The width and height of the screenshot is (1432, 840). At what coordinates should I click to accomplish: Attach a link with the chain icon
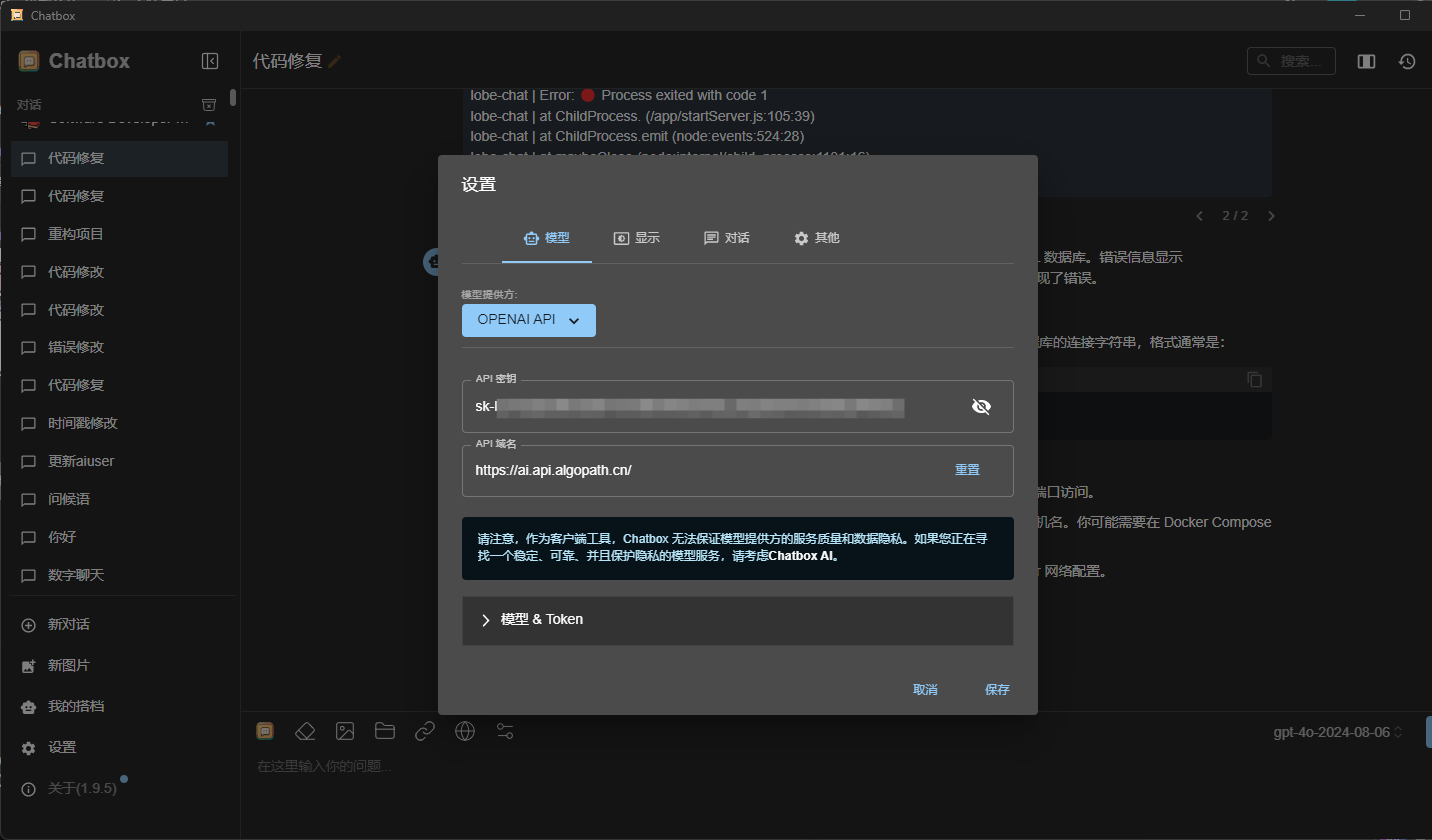pyautogui.click(x=425, y=731)
